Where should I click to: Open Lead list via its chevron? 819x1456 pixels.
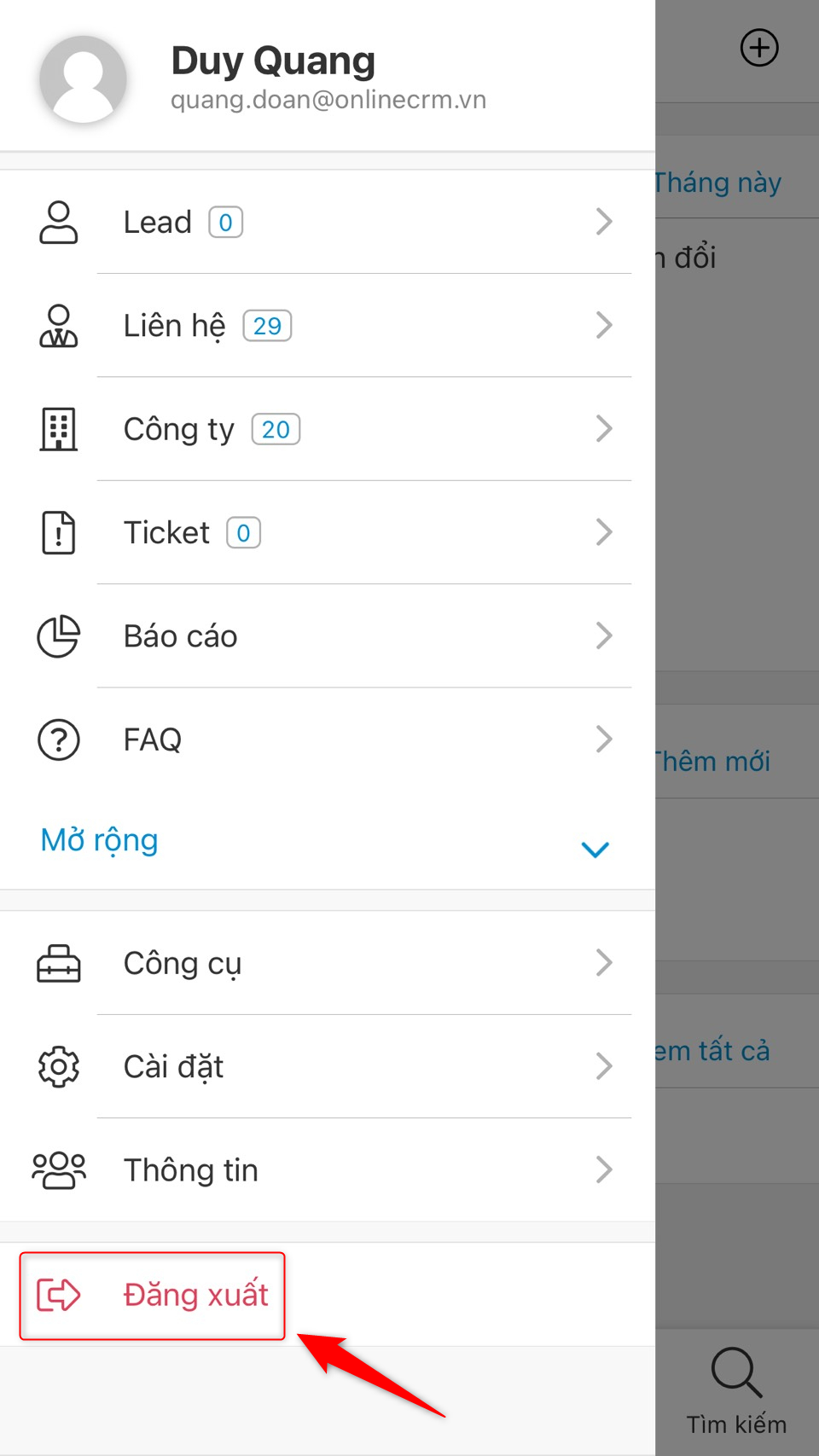[x=604, y=222]
